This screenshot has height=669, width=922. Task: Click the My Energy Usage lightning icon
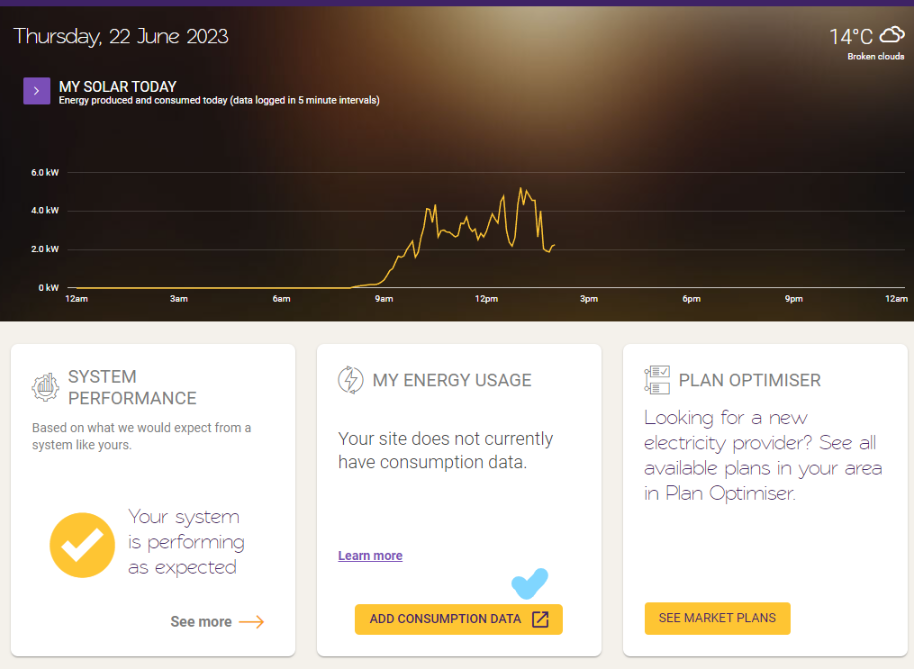tap(350, 380)
